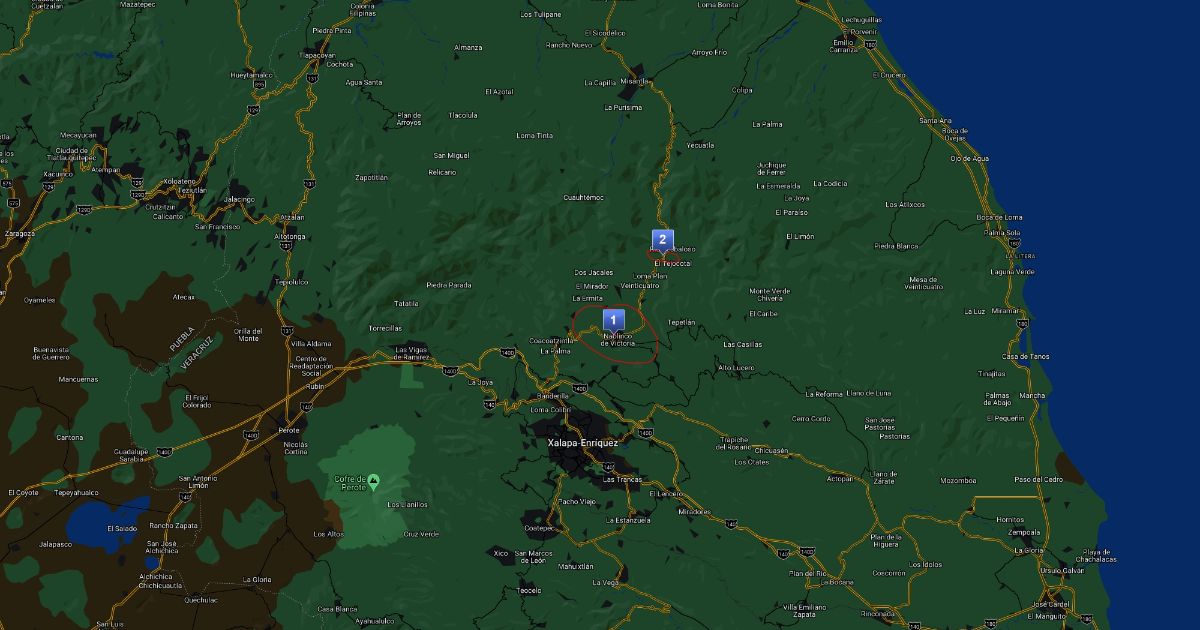The height and width of the screenshot is (630, 1200).
Task: Click the Alto Lucero place label
Action: coord(736,367)
